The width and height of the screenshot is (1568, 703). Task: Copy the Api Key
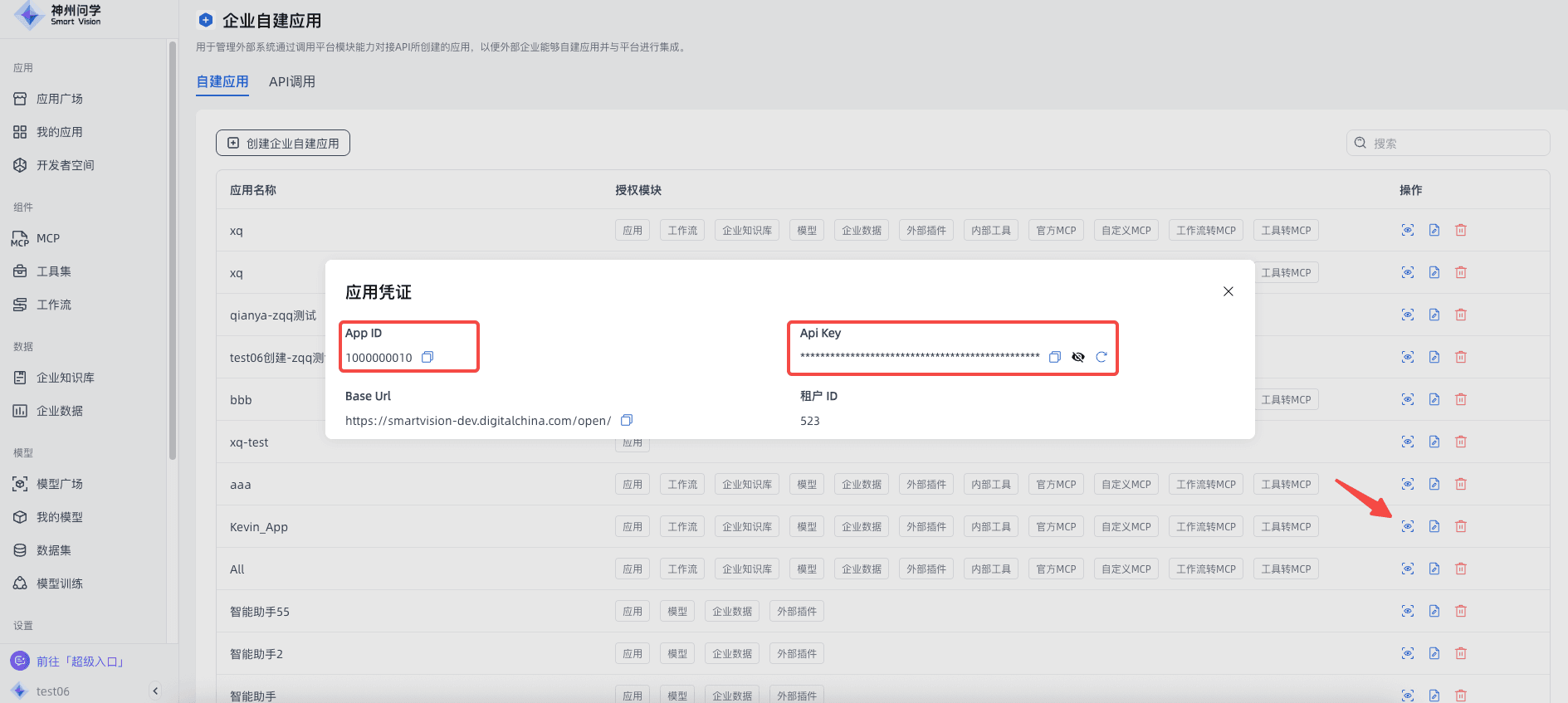pos(1055,357)
